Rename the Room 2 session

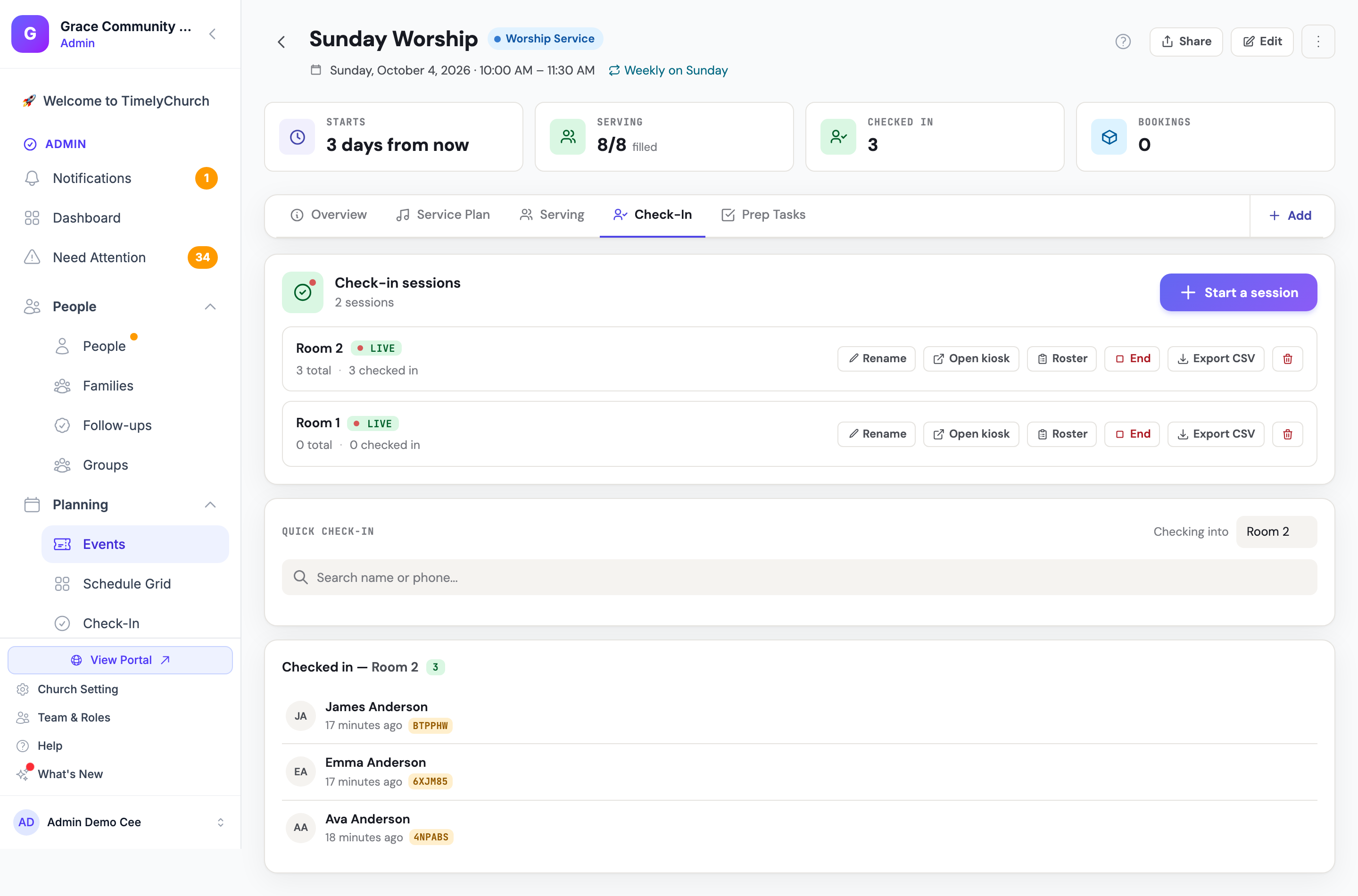877,359
